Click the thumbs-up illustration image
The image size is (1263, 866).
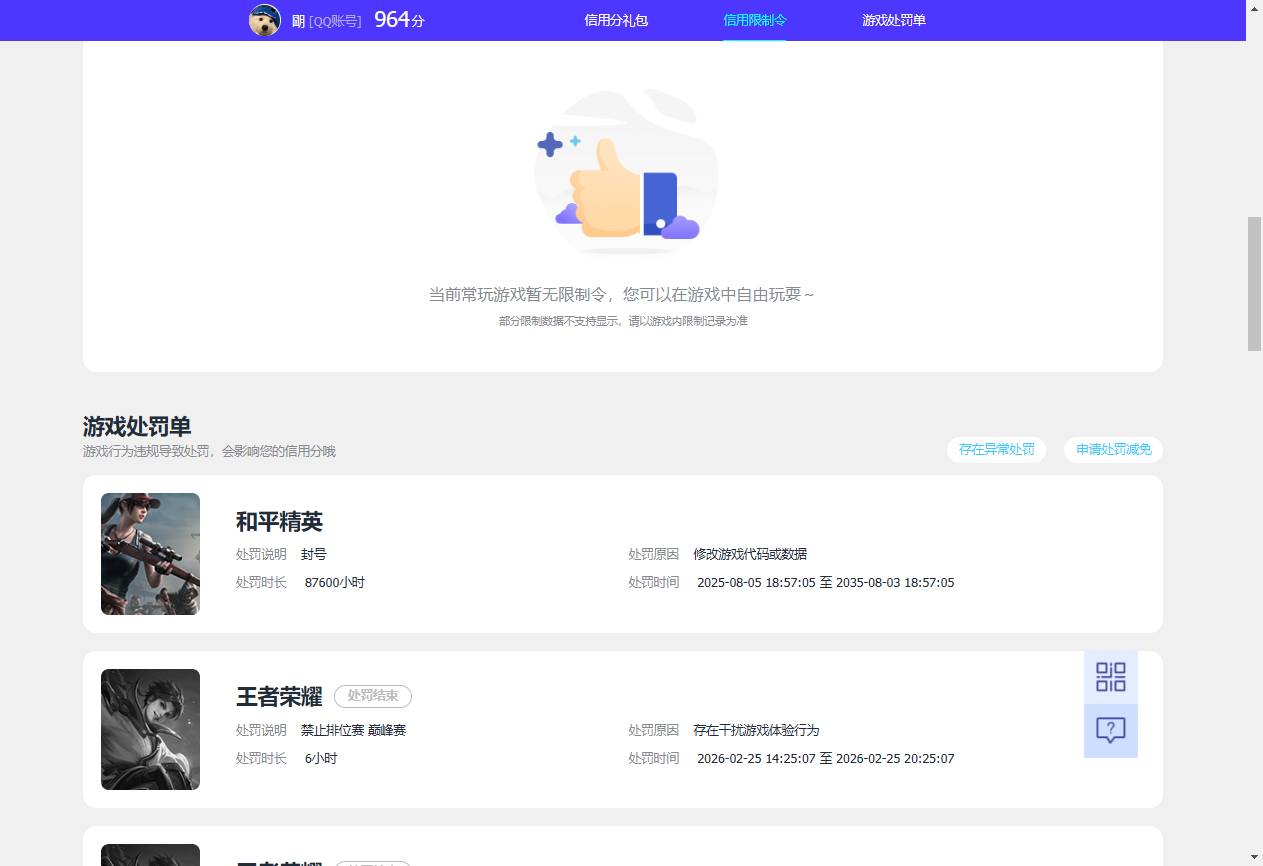click(x=624, y=170)
